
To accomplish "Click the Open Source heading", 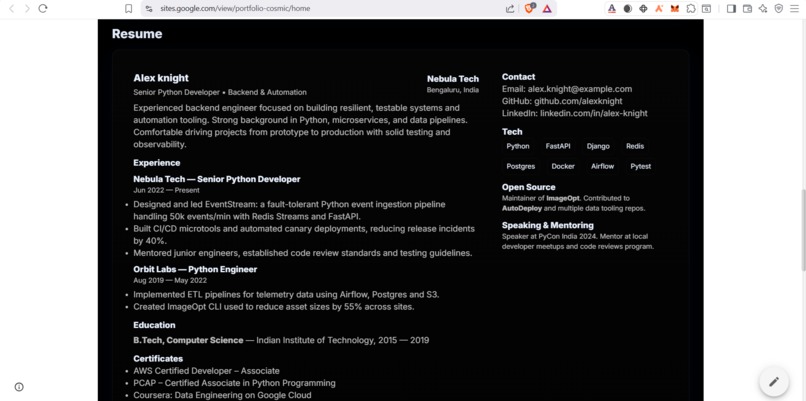I will coord(528,187).
